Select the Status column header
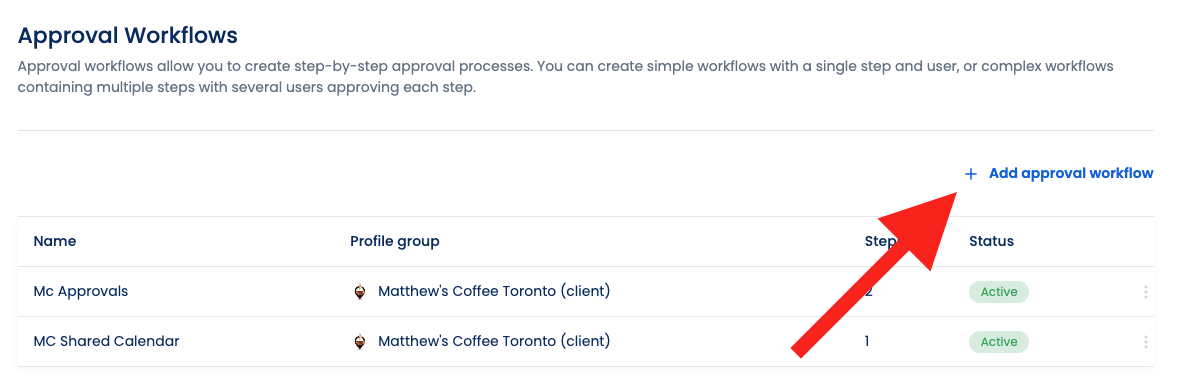Image resolution: width=1179 pixels, height=386 pixels. (x=991, y=242)
